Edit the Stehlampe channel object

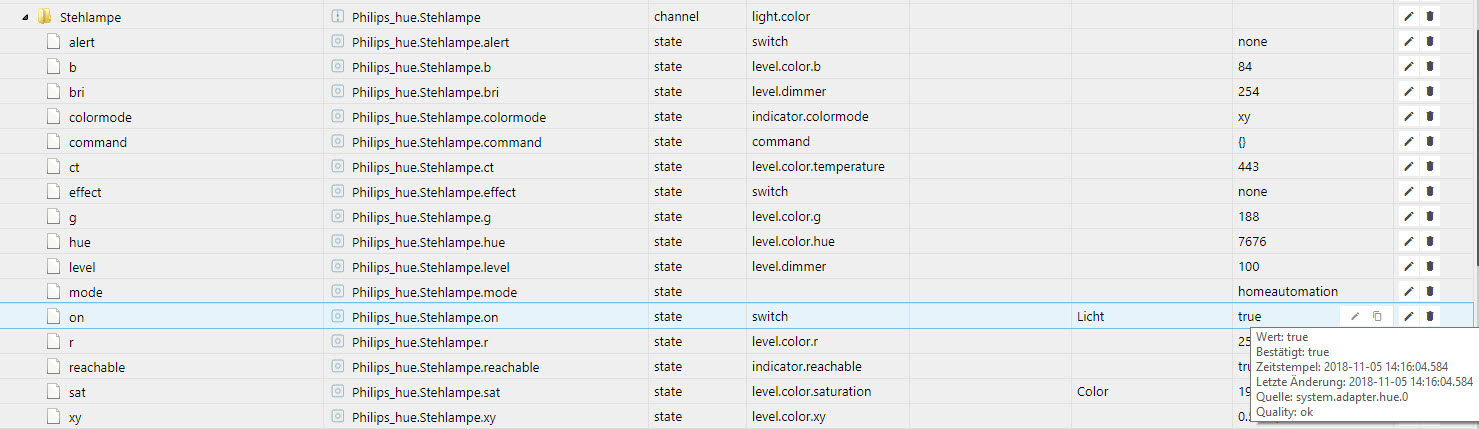tap(1408, 17)
